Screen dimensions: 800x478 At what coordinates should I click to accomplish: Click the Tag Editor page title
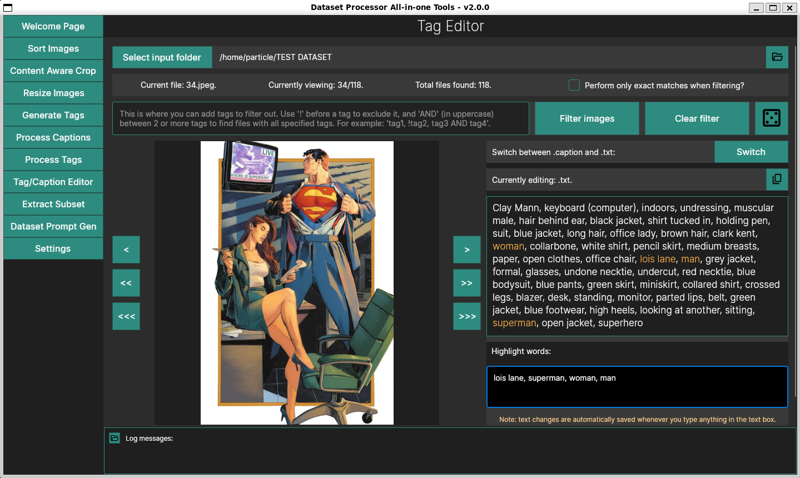pyautogui.click(x=451, y=26)
